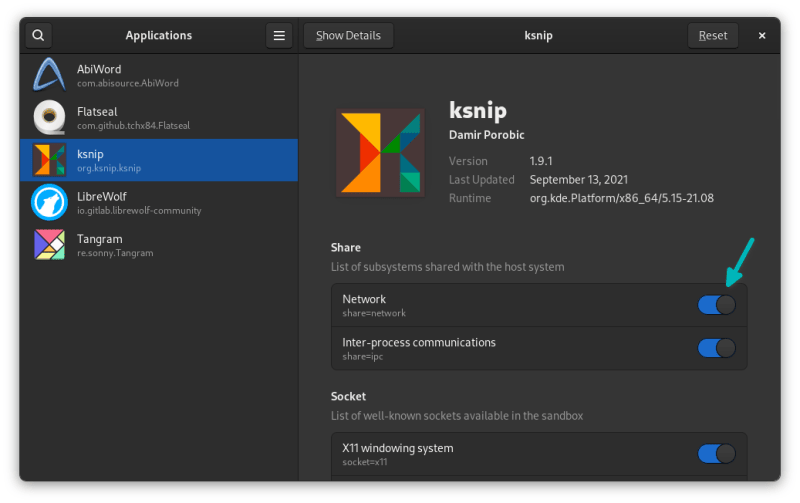
Task: Click the Reset button
Action: point(713,35)
